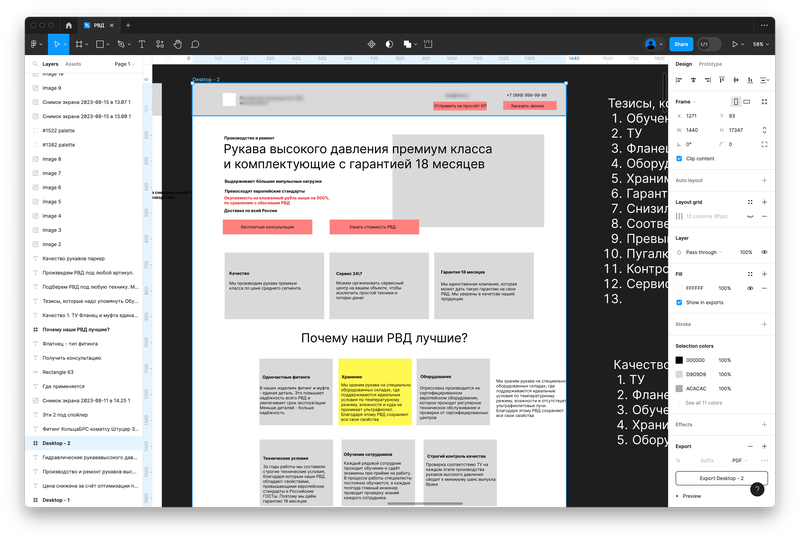Image resolution: width=800 pixels, height=540 pixels.
Task: Click Align vertical centers icon
Action: click(x=736, y=80)
